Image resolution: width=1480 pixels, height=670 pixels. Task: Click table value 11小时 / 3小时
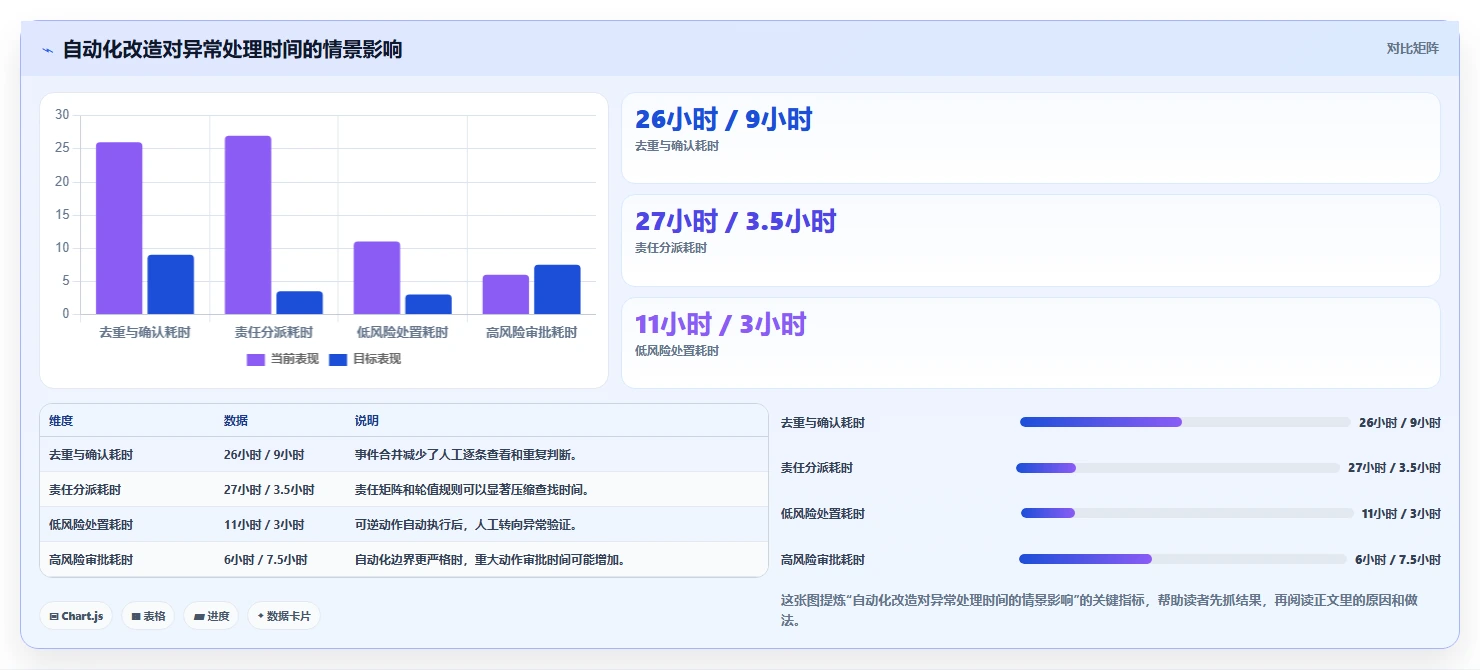[x=264, y=525]
